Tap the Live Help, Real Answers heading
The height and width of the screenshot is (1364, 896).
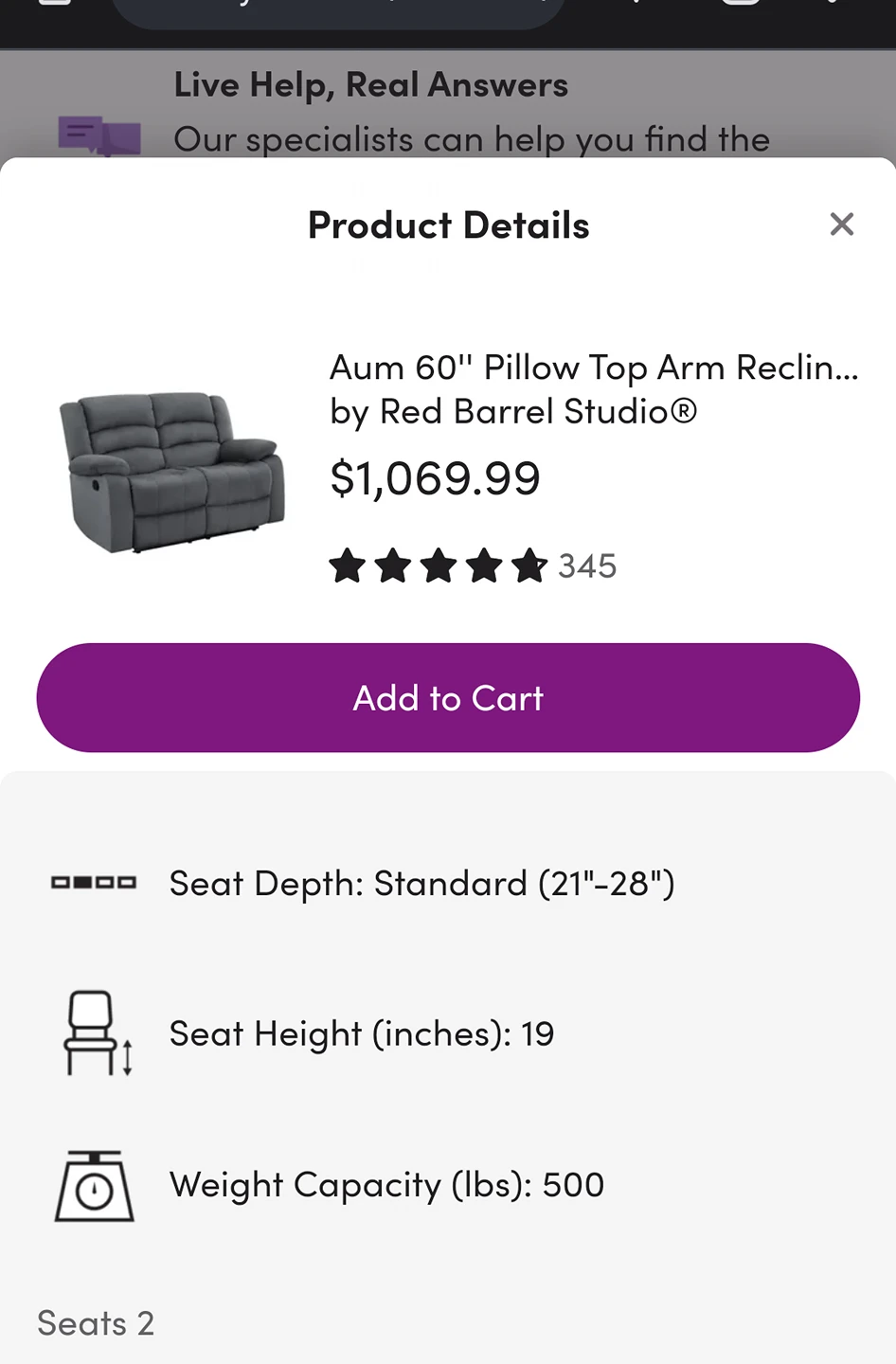(370, 85)
